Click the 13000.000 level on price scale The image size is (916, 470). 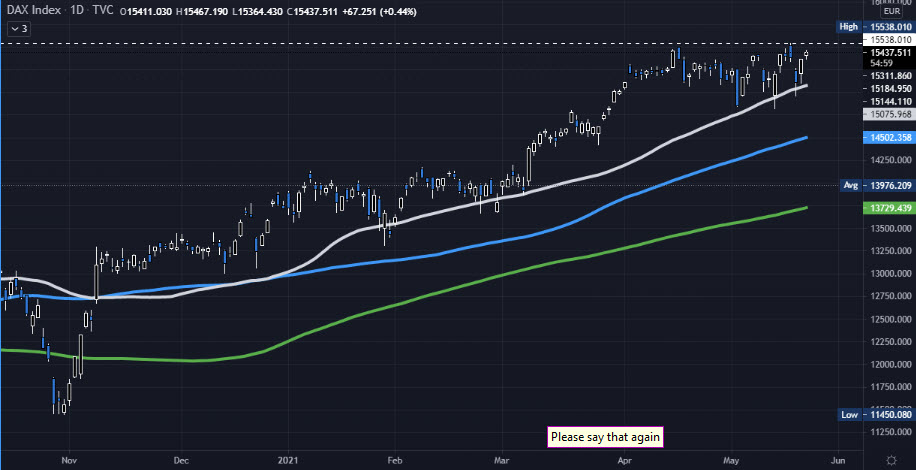pyautogui.click(x=888, y=273)
